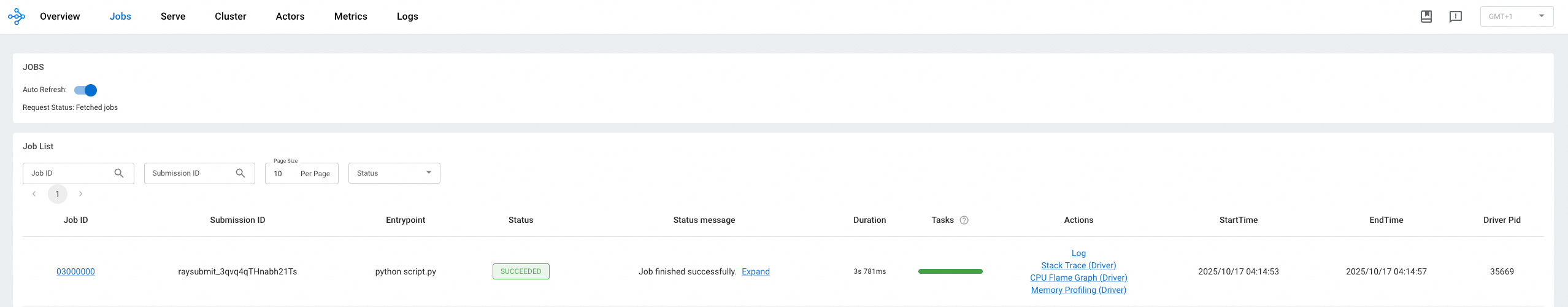1568x307 pixels.
Task: Open the GMT+1 timezone dropdown
Action: [1516, 17]
